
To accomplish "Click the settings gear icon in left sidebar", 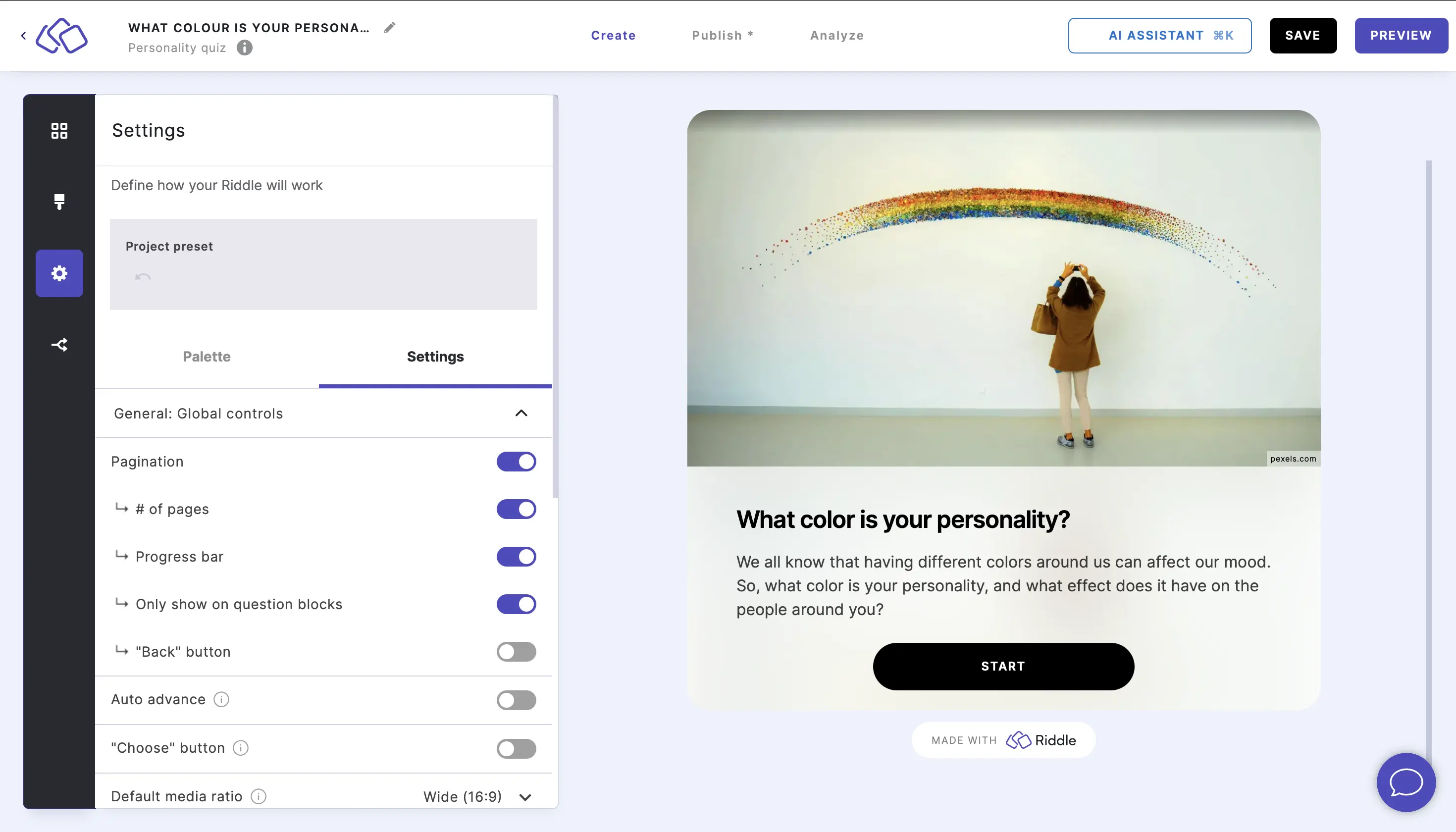I will pos(59,273).
